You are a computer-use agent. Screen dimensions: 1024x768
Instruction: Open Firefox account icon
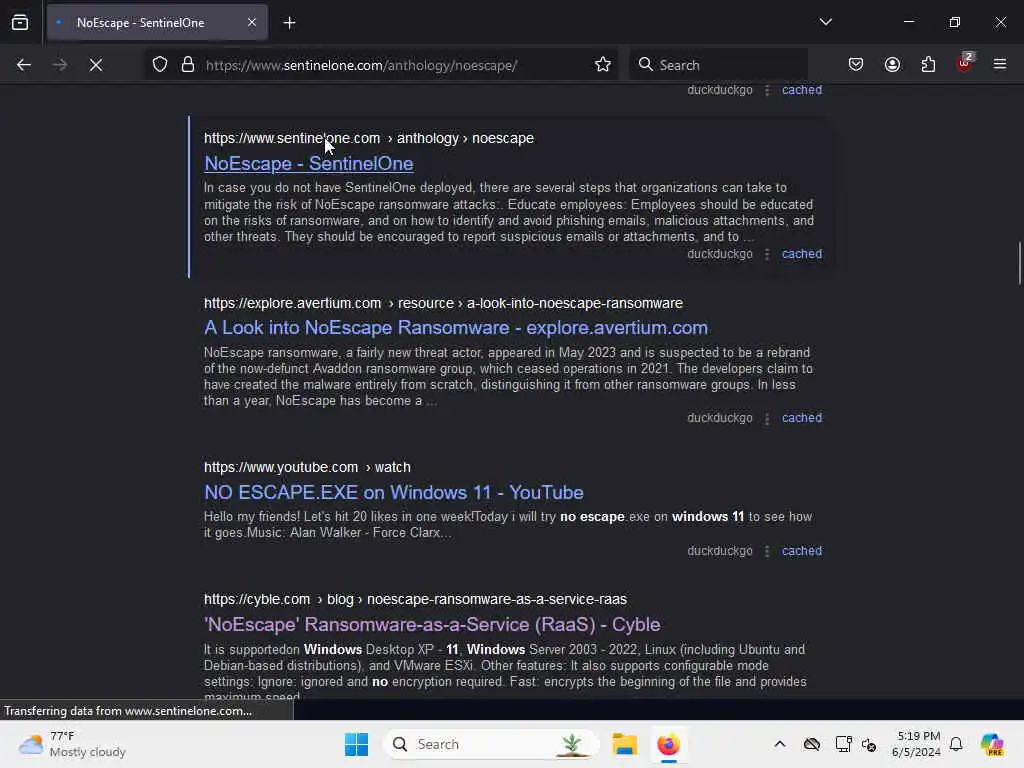(x=892, y=65)
